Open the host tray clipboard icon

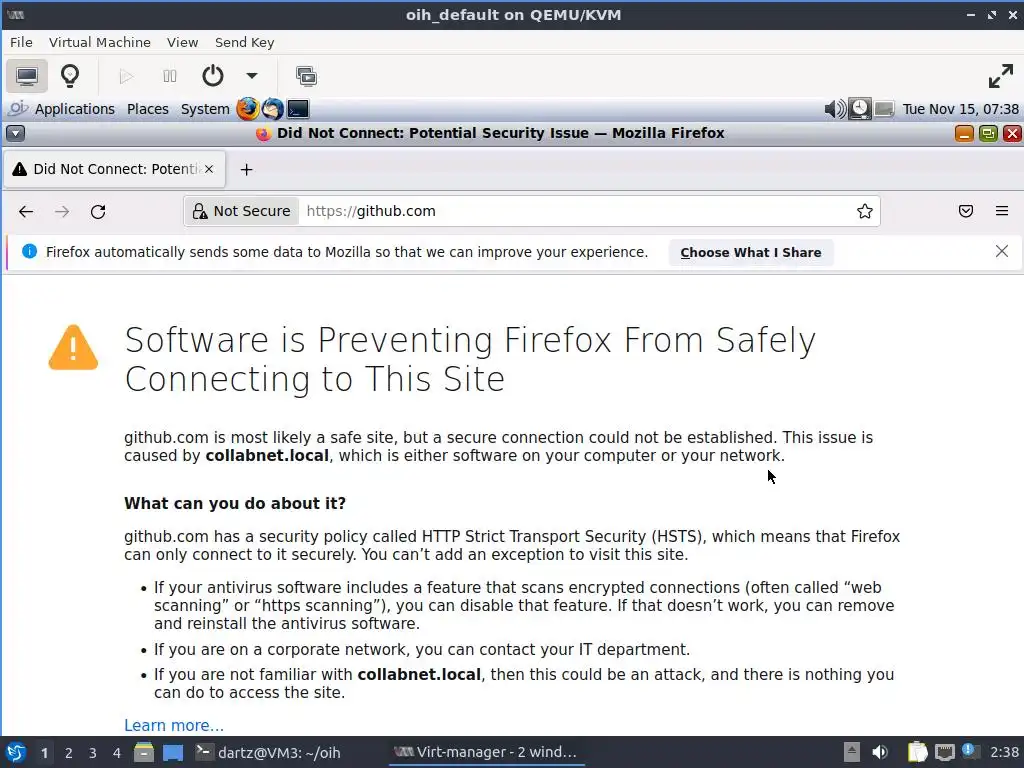click(918, 752)
